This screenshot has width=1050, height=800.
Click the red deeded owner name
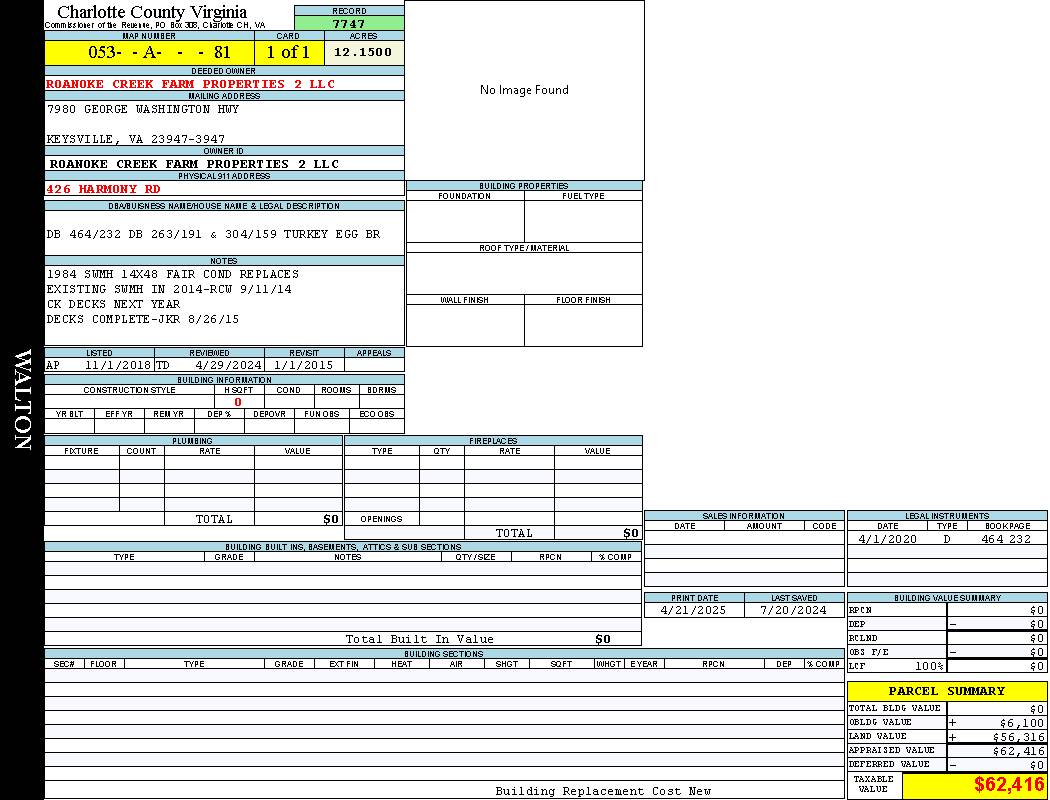(191, 84)
